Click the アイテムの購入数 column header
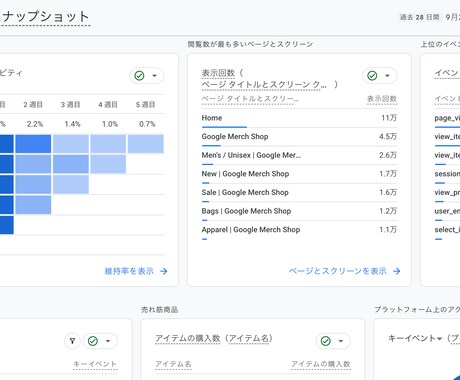The height and width of the screenshot is (380, 460). coord(321,364)
